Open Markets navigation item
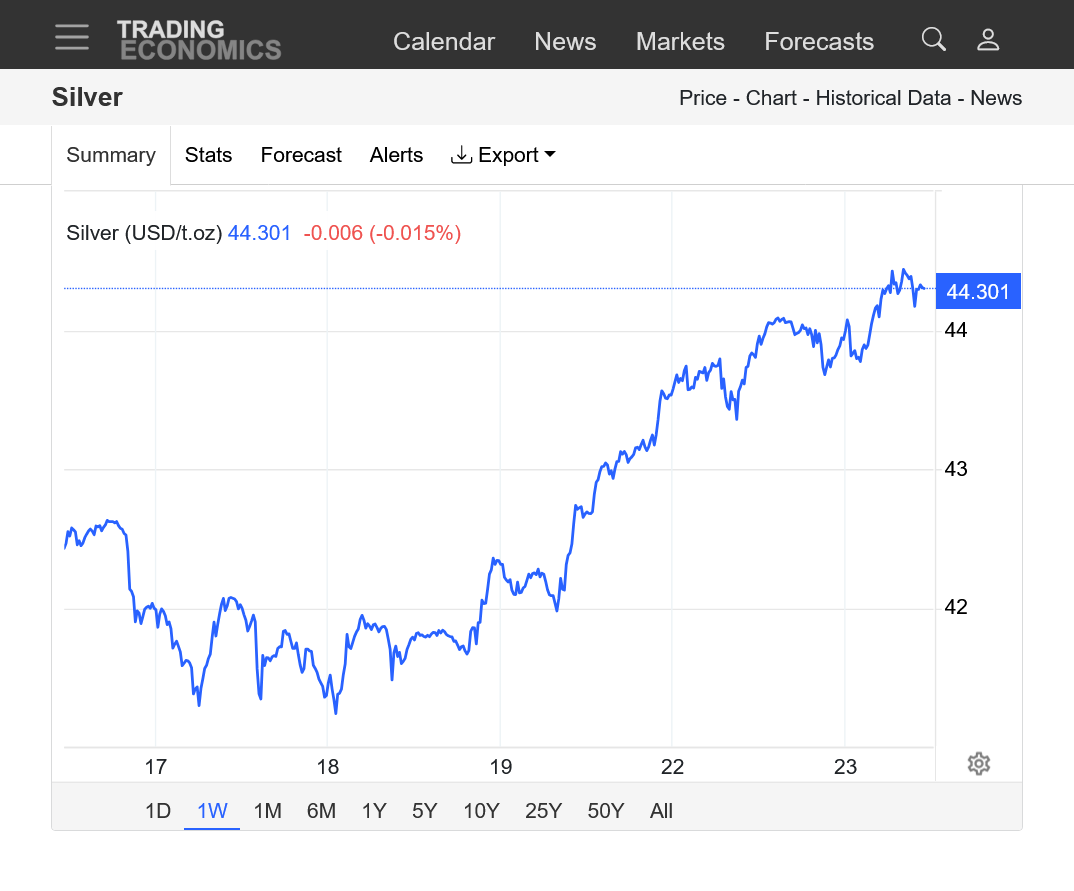Image resolution: width=1074 pixels, height=891 pixels. click(x=680, y=42)
